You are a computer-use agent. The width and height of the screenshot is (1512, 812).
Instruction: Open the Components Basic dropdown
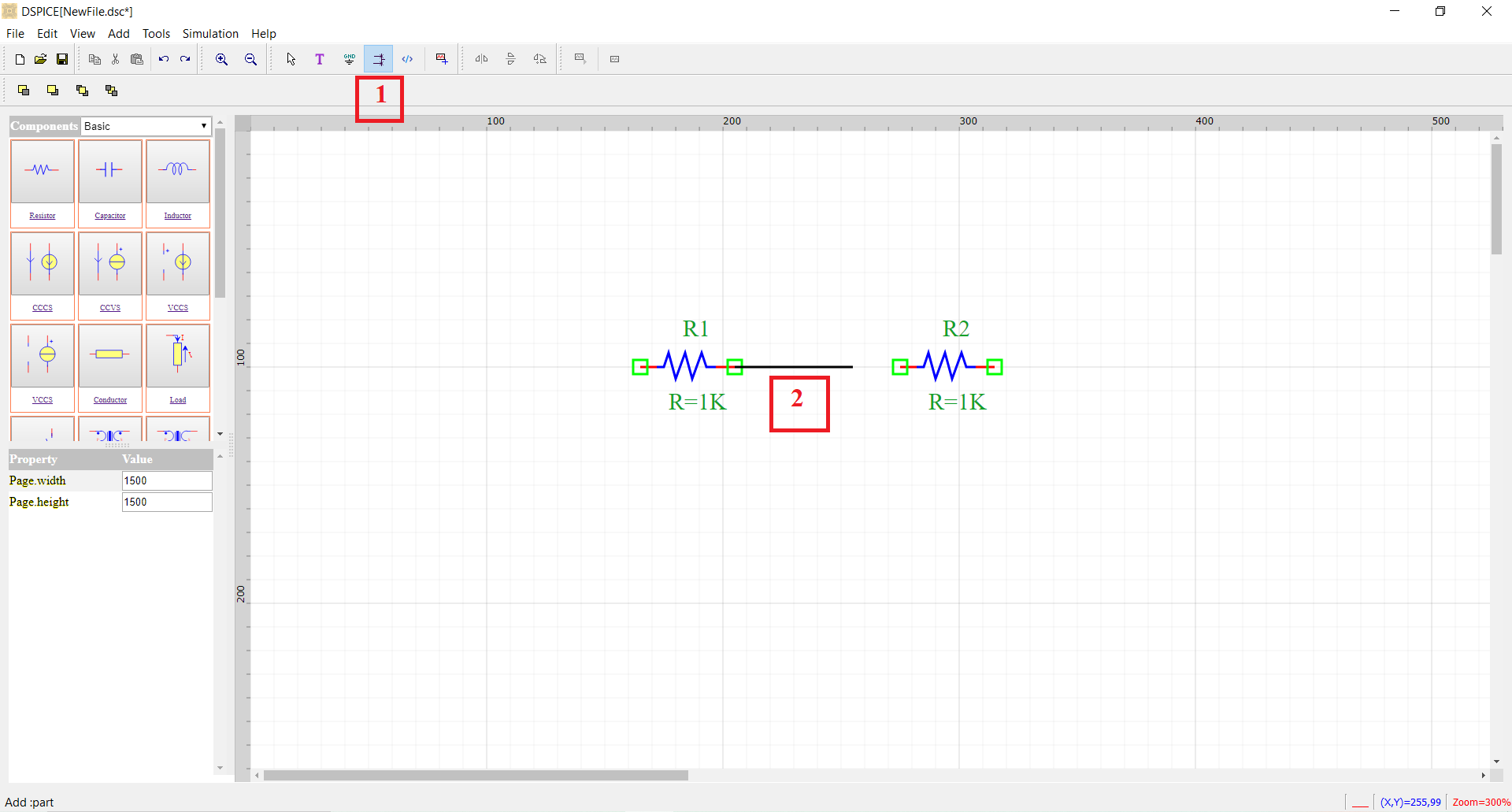pyautogui.click(x=146, y=126)
